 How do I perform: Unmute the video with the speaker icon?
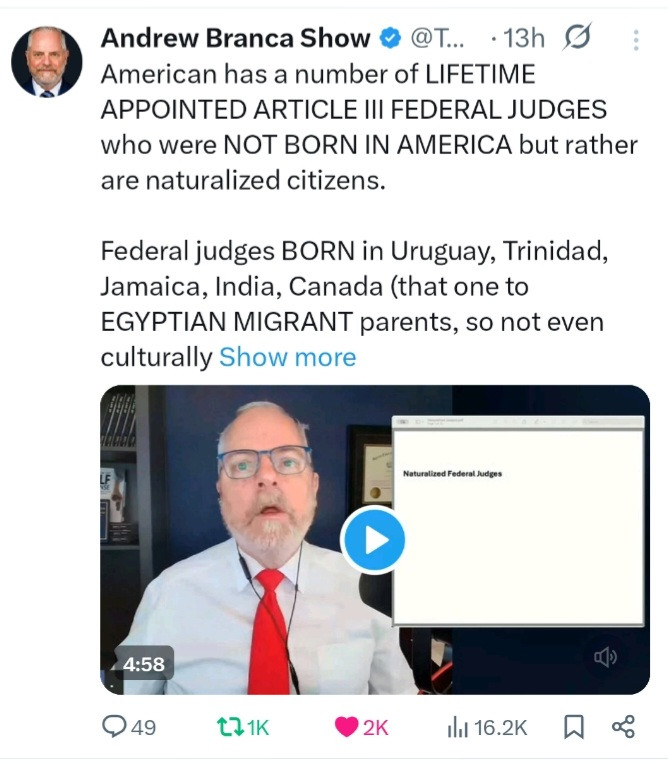(x=605, y=657)
